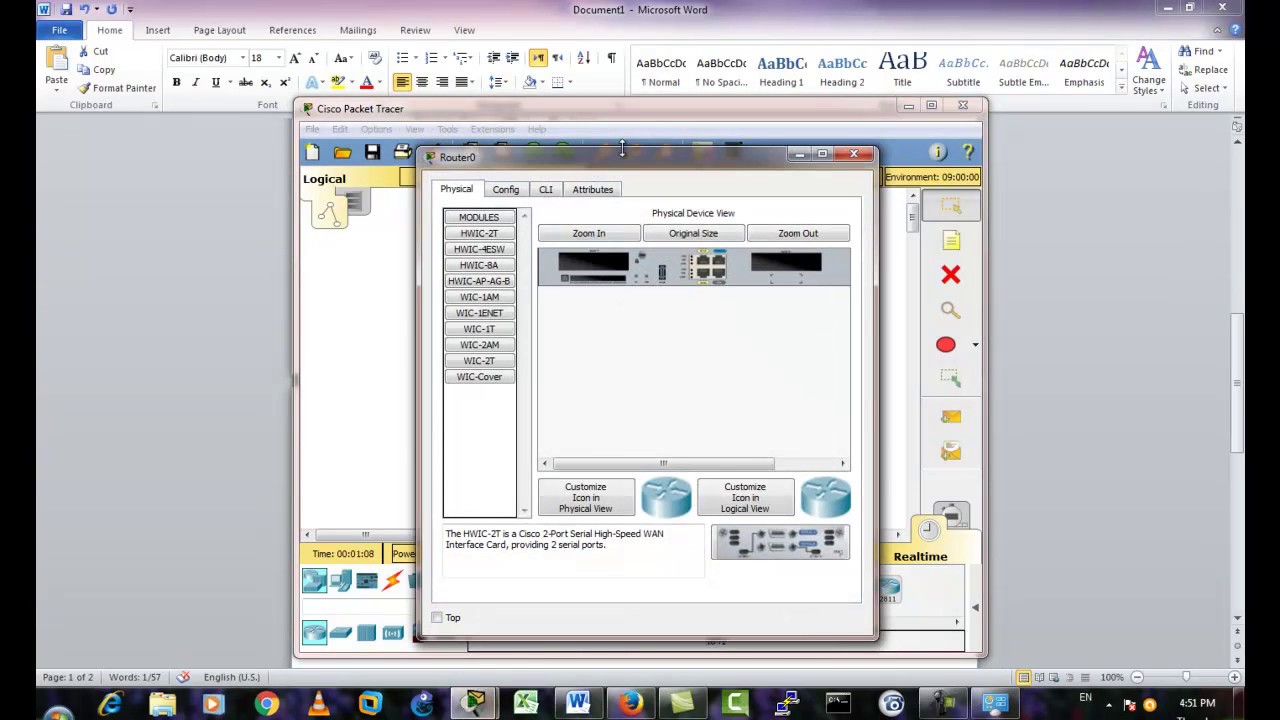
Task: Click the Add Complex PDU envelope icon
Action: [x=950, y=452]
